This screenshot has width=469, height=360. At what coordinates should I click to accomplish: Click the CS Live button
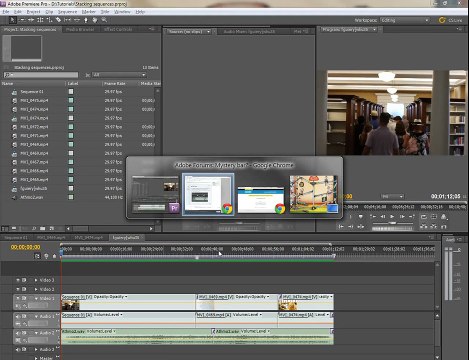click(450, 20)
